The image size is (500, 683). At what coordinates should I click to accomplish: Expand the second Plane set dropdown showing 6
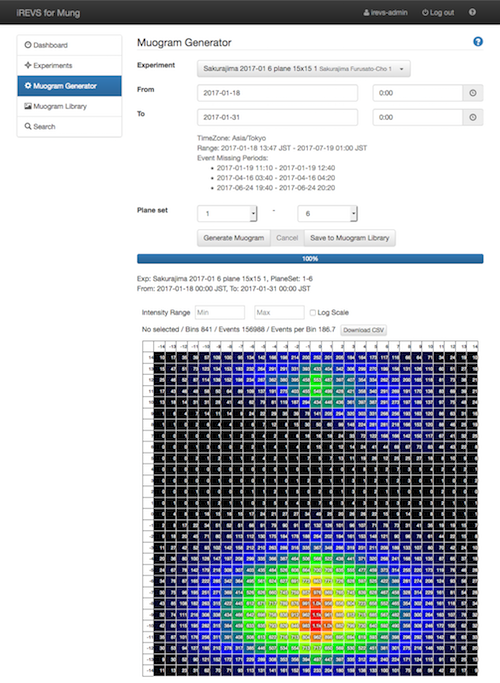pyautogui.click(x=327, y=213)
